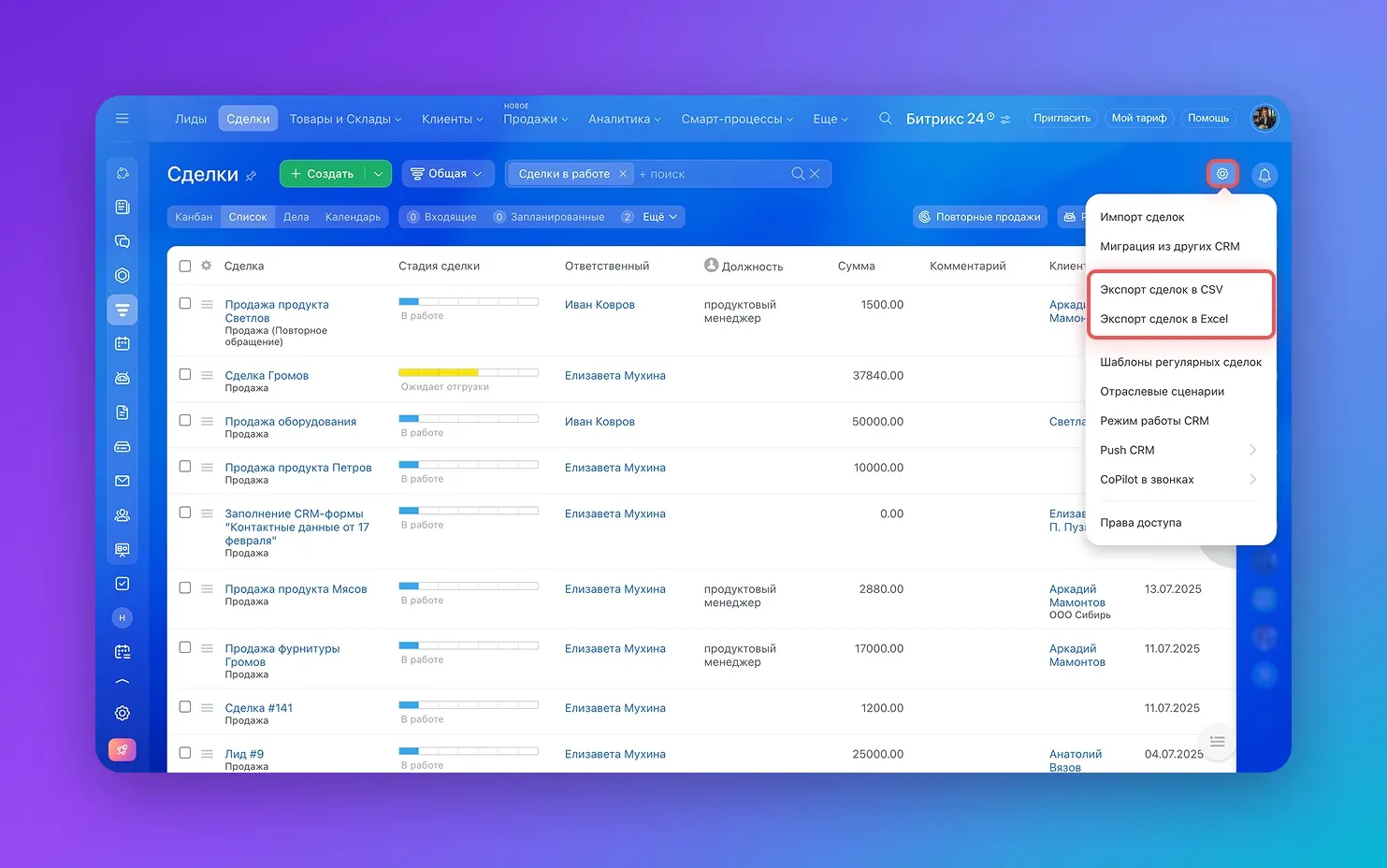Expand the "CoPilot в звонках" submenu arrow

pyautogui.click(x=1252, y=480)
